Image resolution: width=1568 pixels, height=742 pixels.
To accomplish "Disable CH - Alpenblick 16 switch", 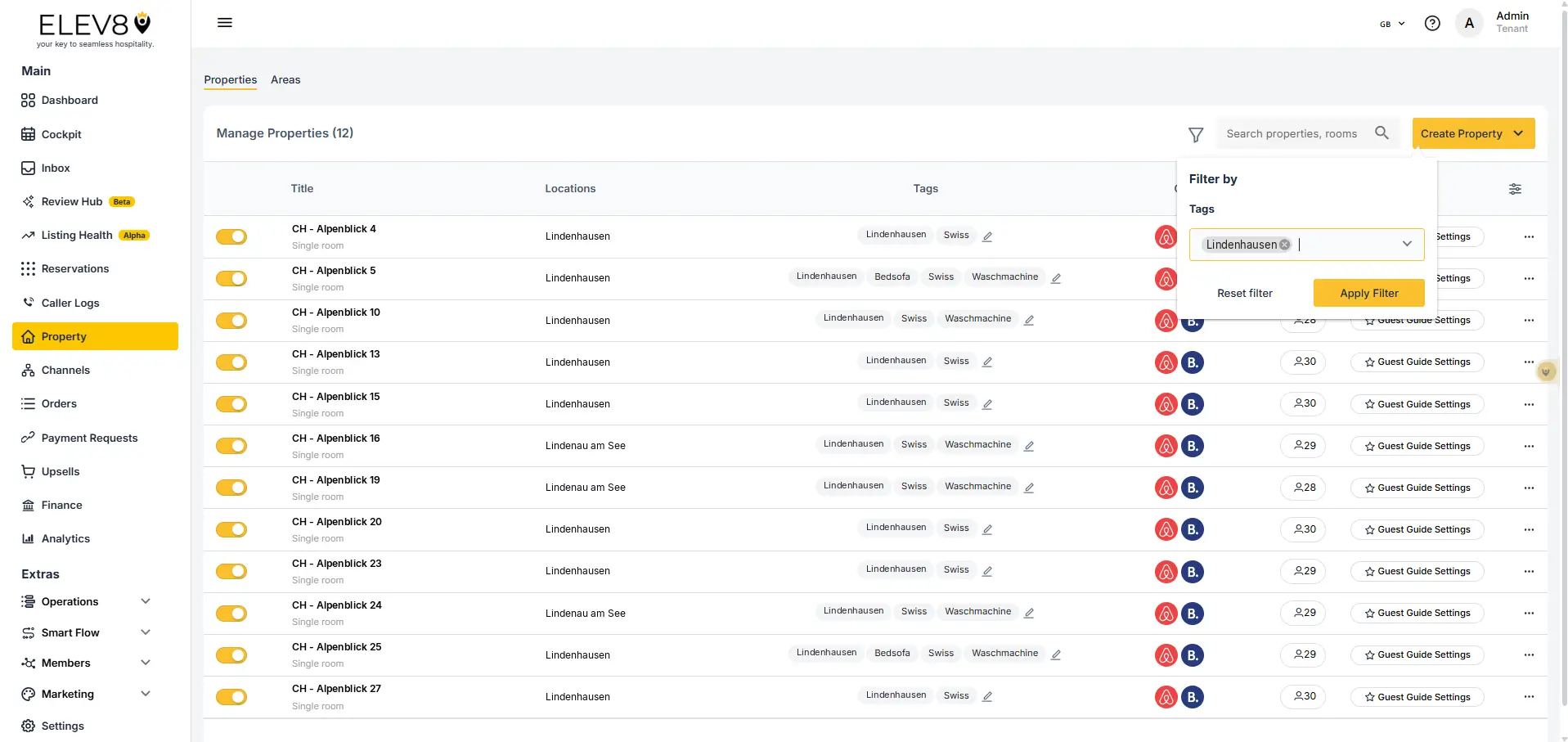I will (x=231, y=446).
